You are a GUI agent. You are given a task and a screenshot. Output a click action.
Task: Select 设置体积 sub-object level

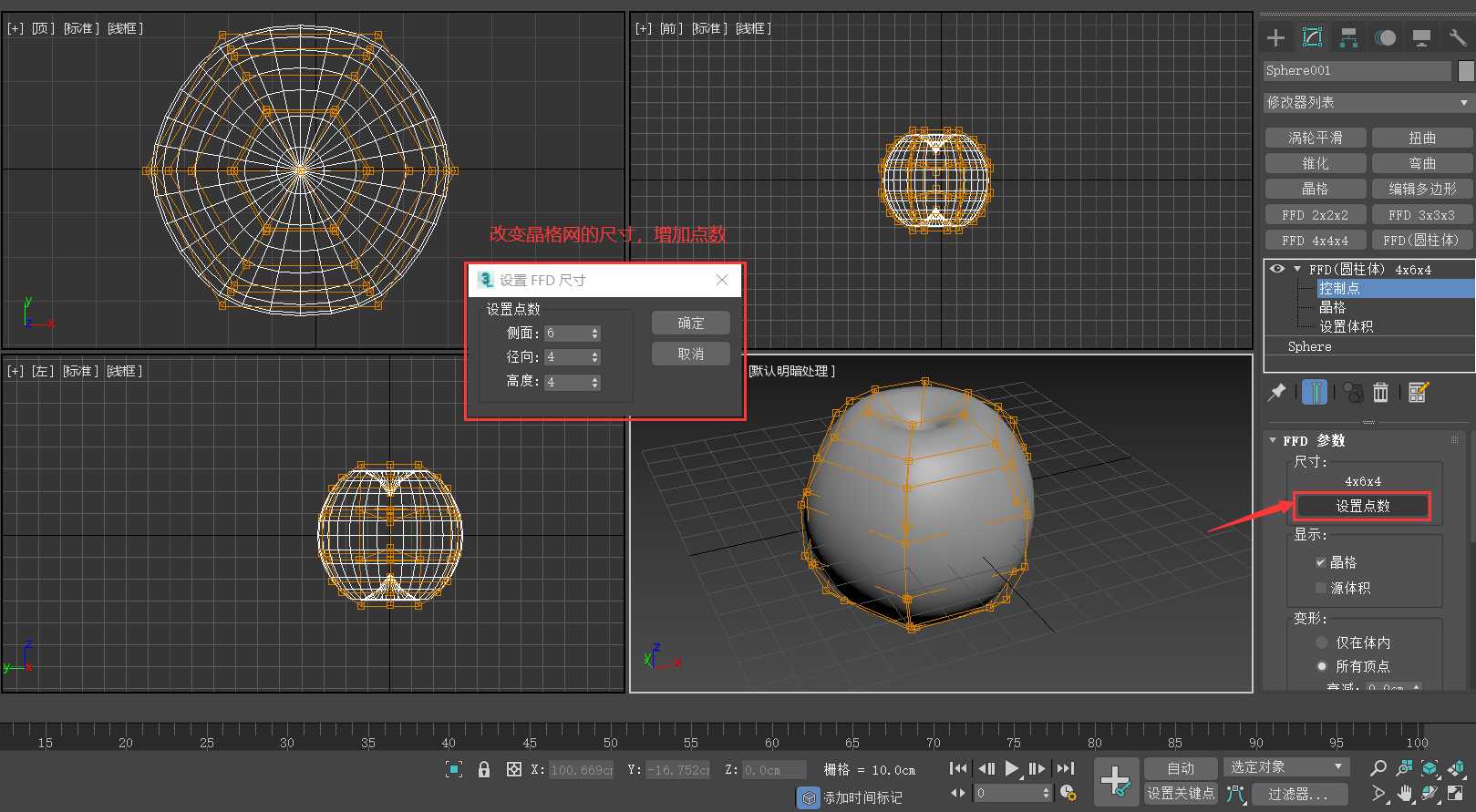click(x=1346, y=326)
